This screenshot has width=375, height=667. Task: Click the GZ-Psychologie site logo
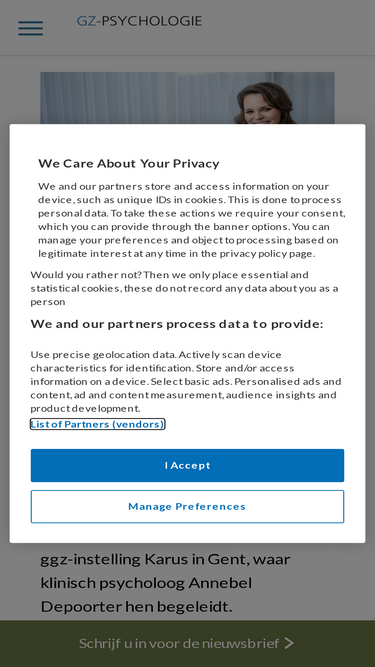tap(139, 21)
